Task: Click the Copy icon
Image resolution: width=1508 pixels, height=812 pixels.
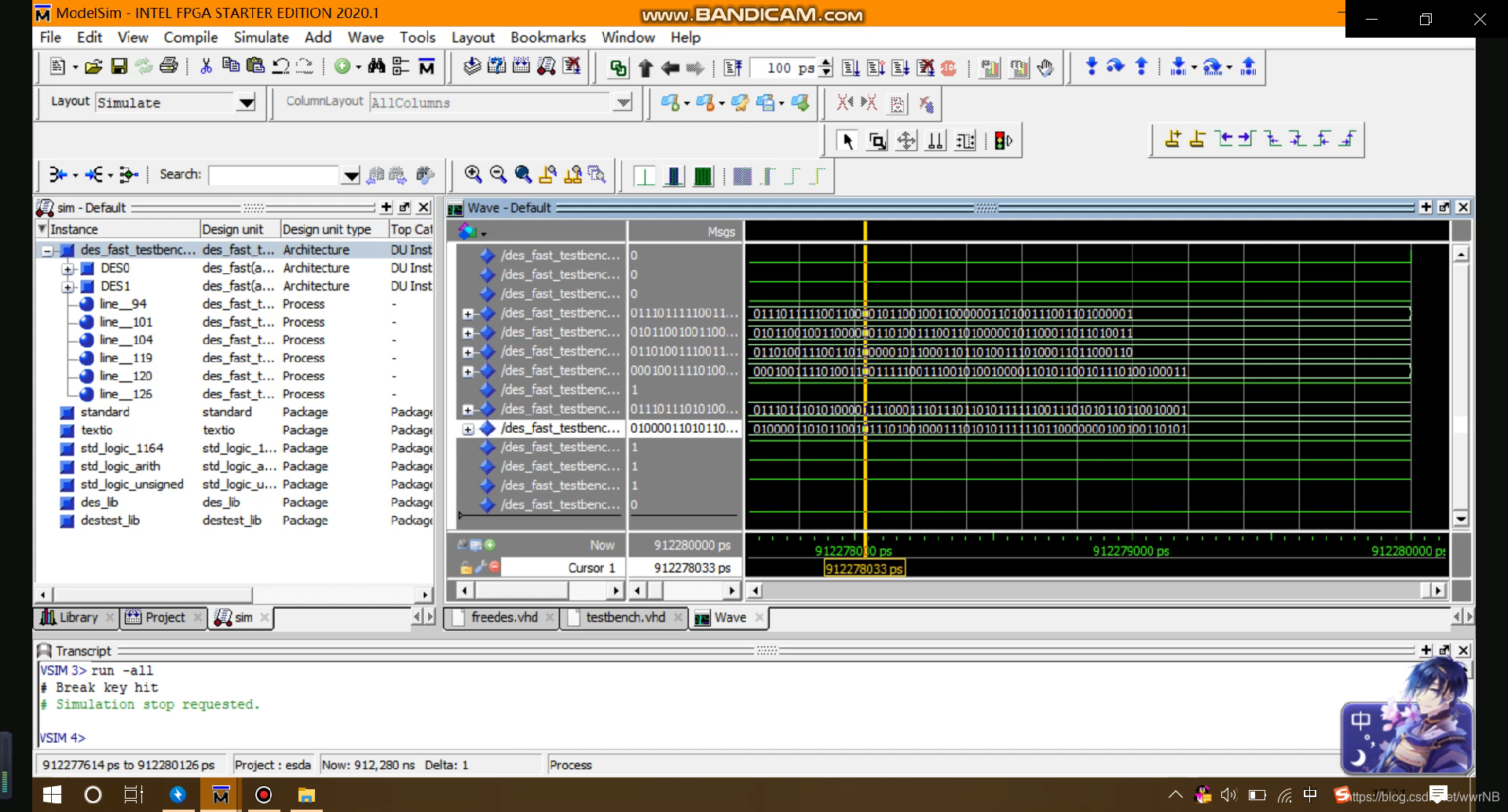Action: point(231,67)
